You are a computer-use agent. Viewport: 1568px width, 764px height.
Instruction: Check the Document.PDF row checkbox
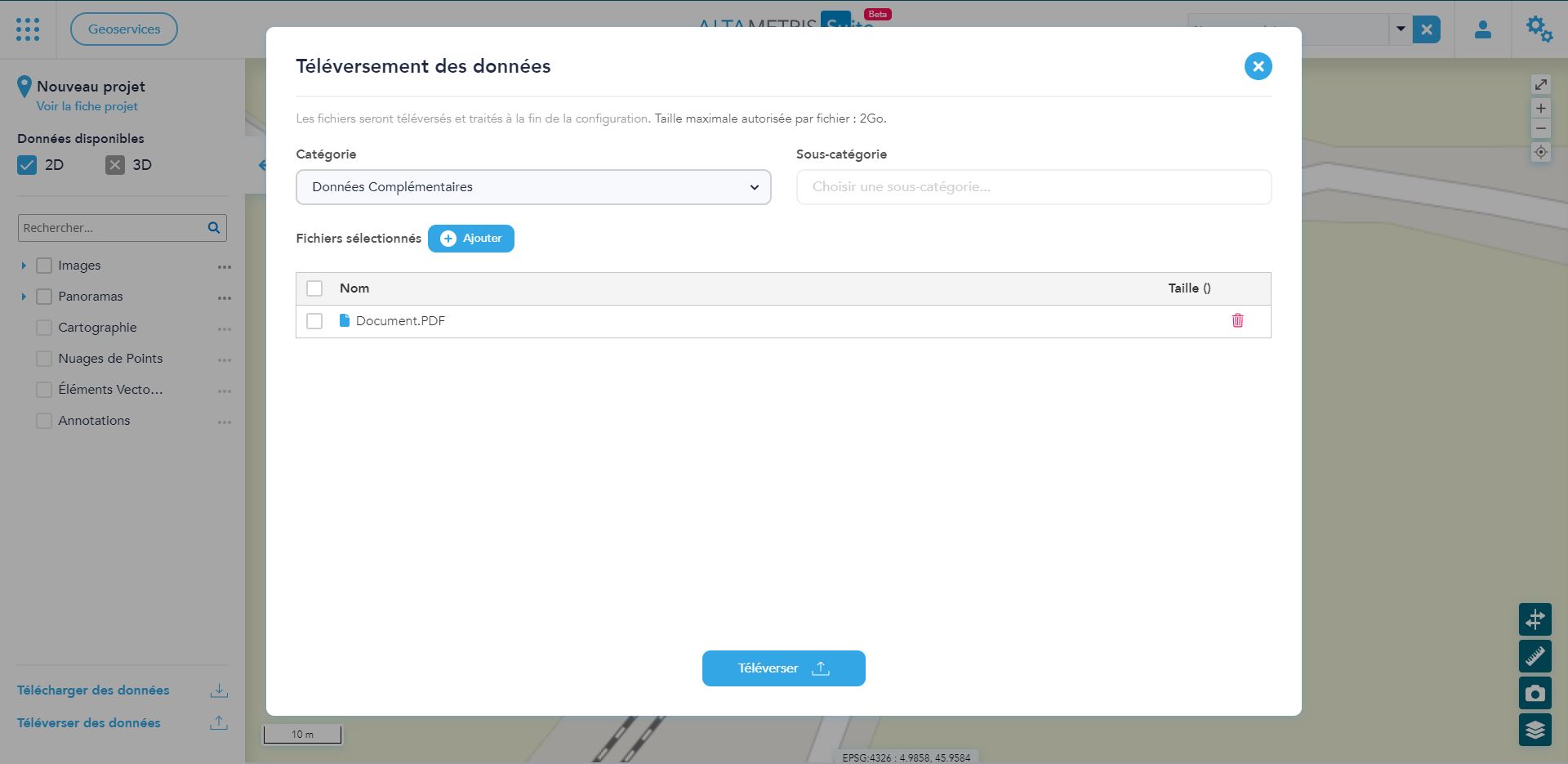point(314,321)
